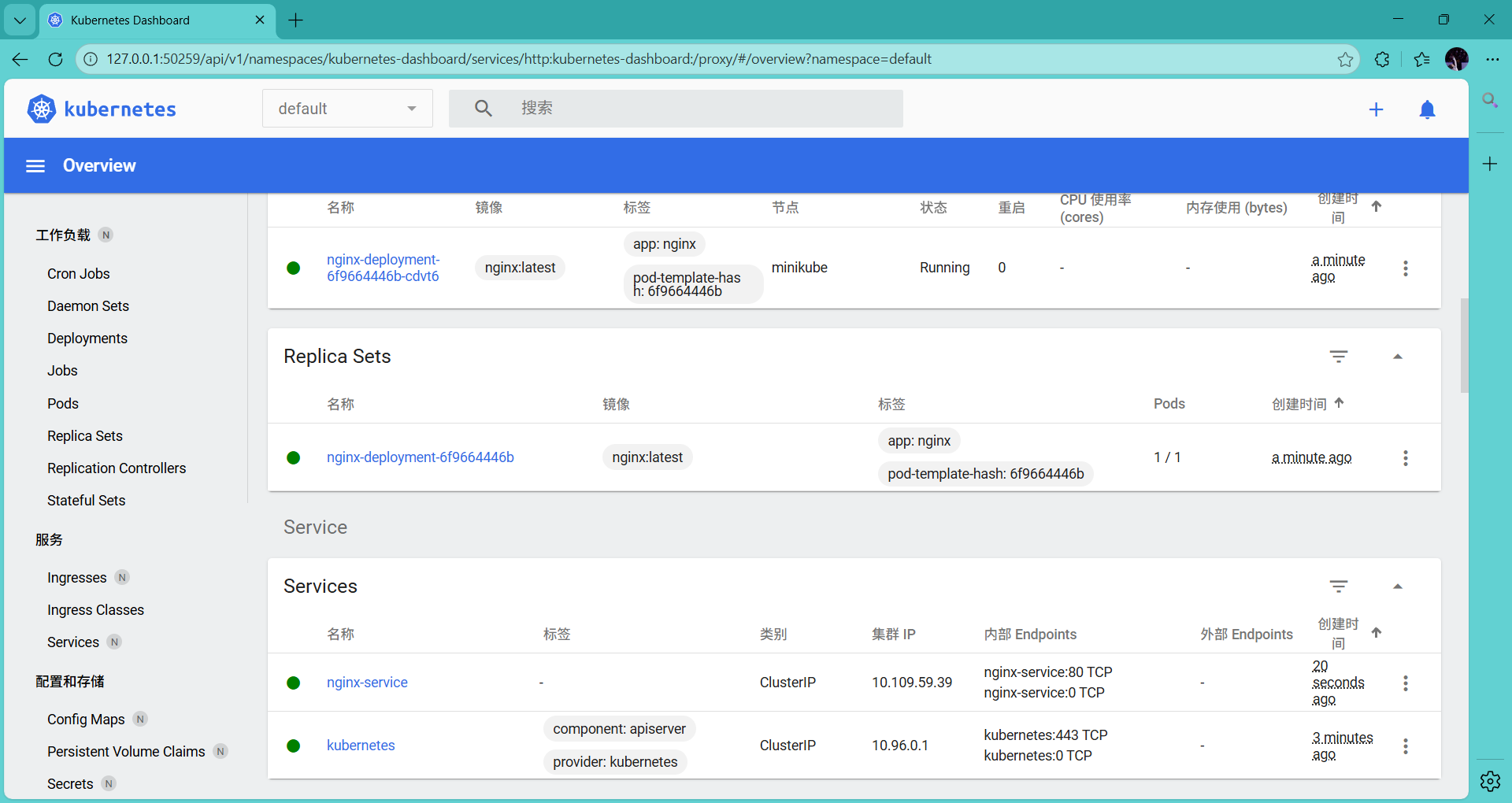Click the kubernetes brand text link
The image size is (1512, 803).
click(120, 109)
